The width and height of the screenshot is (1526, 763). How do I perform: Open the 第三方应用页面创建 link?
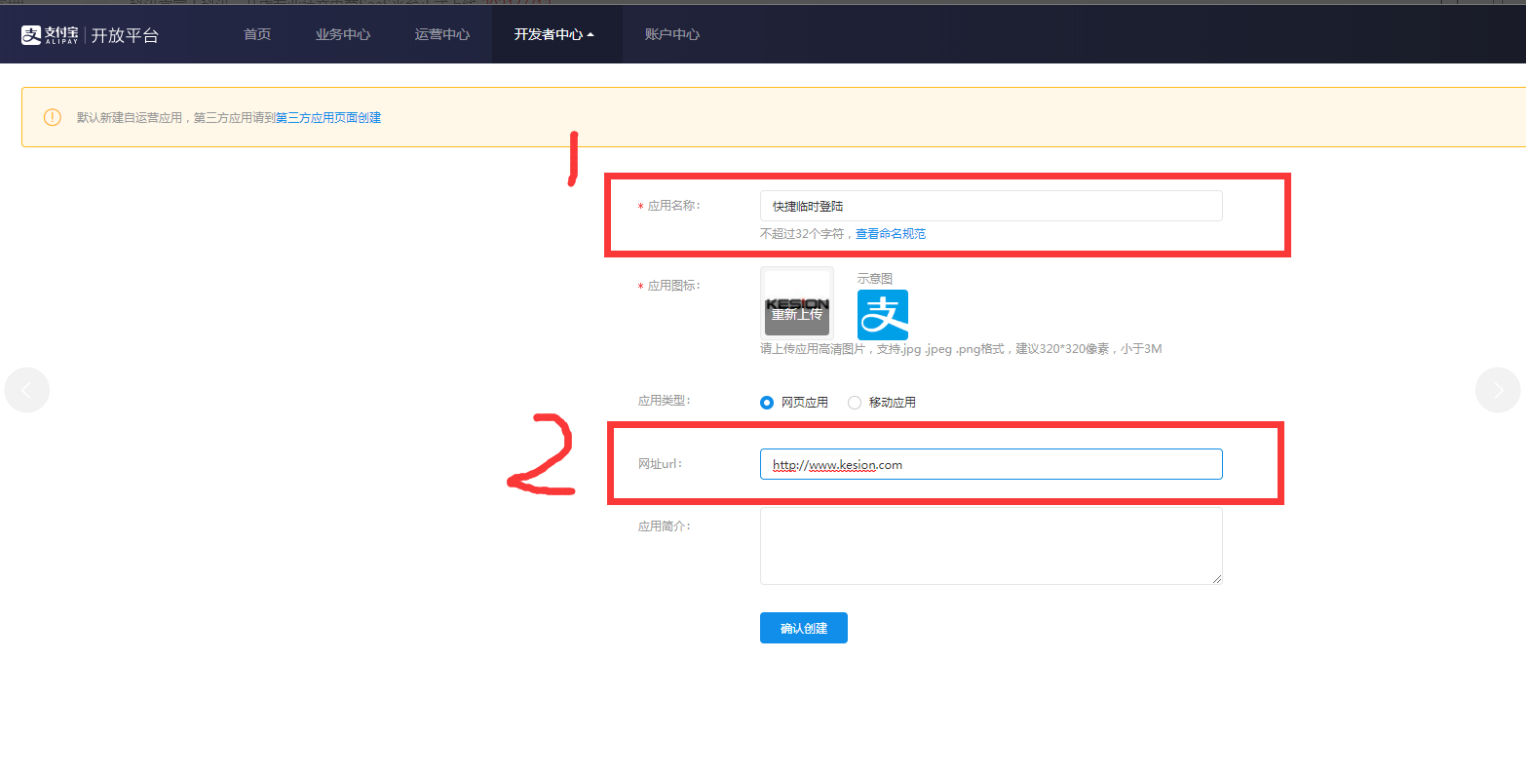pyautogui.click(x=328, y=118)
